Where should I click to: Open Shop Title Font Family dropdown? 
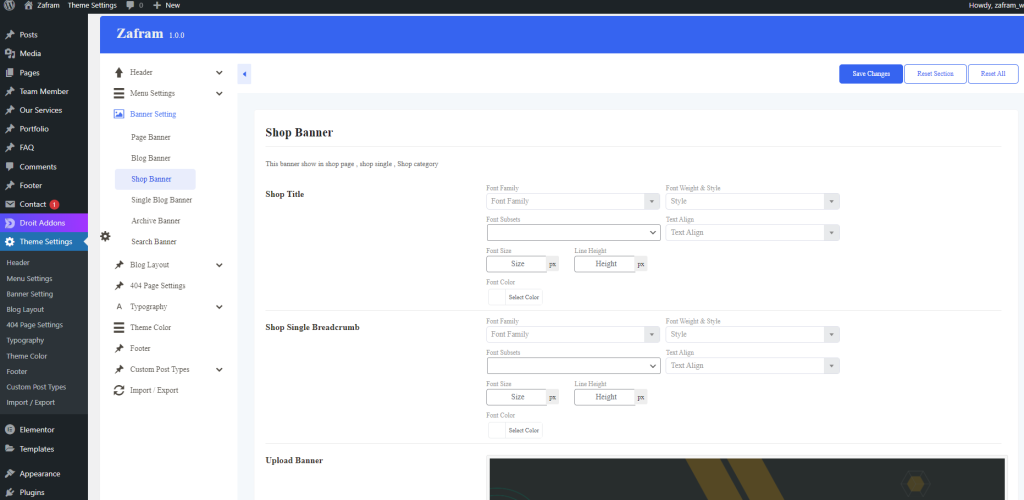(570, 201)
